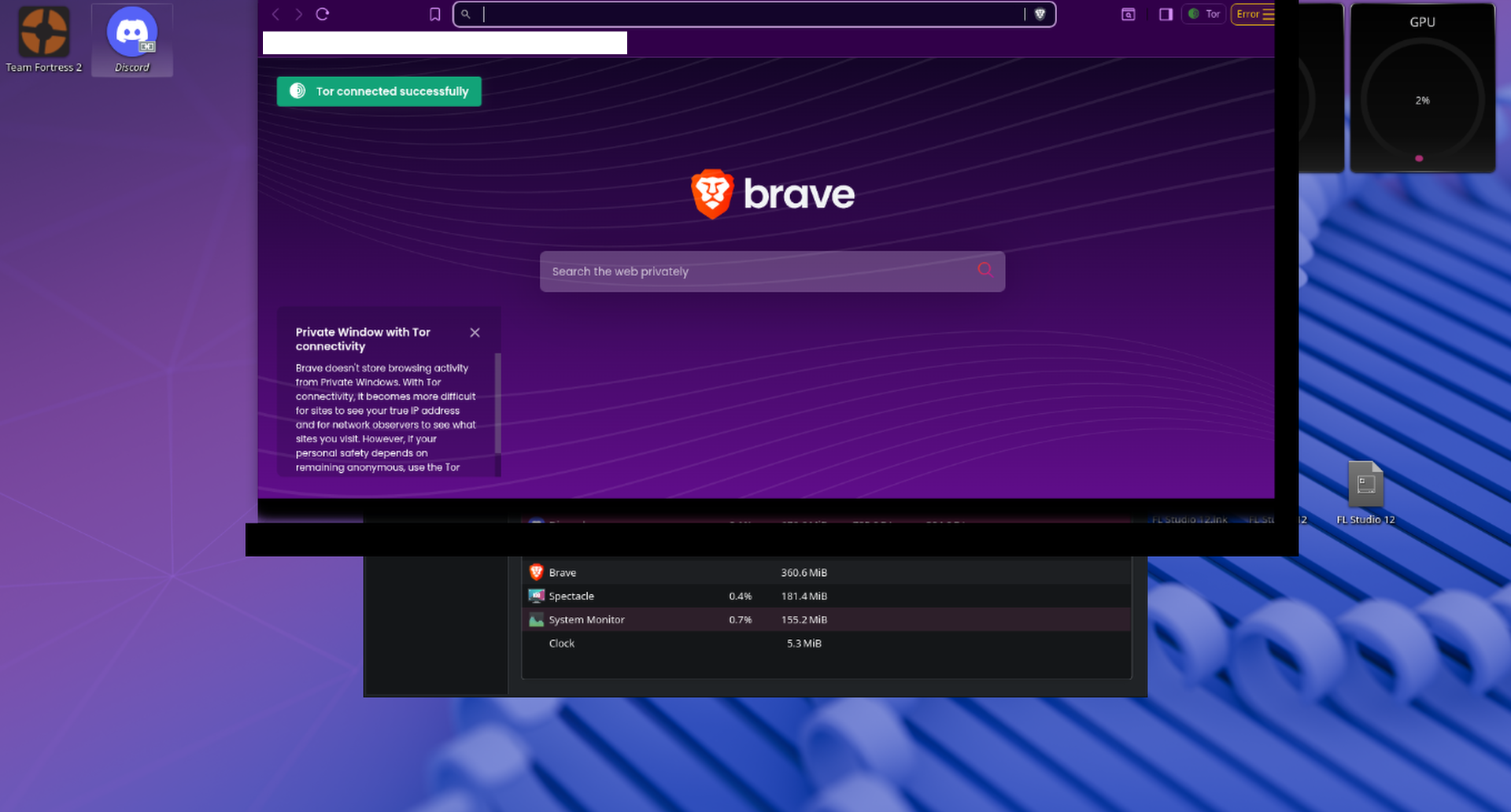
Task: Click the Private Window with Tor connectivity heading
Action: 363,339
